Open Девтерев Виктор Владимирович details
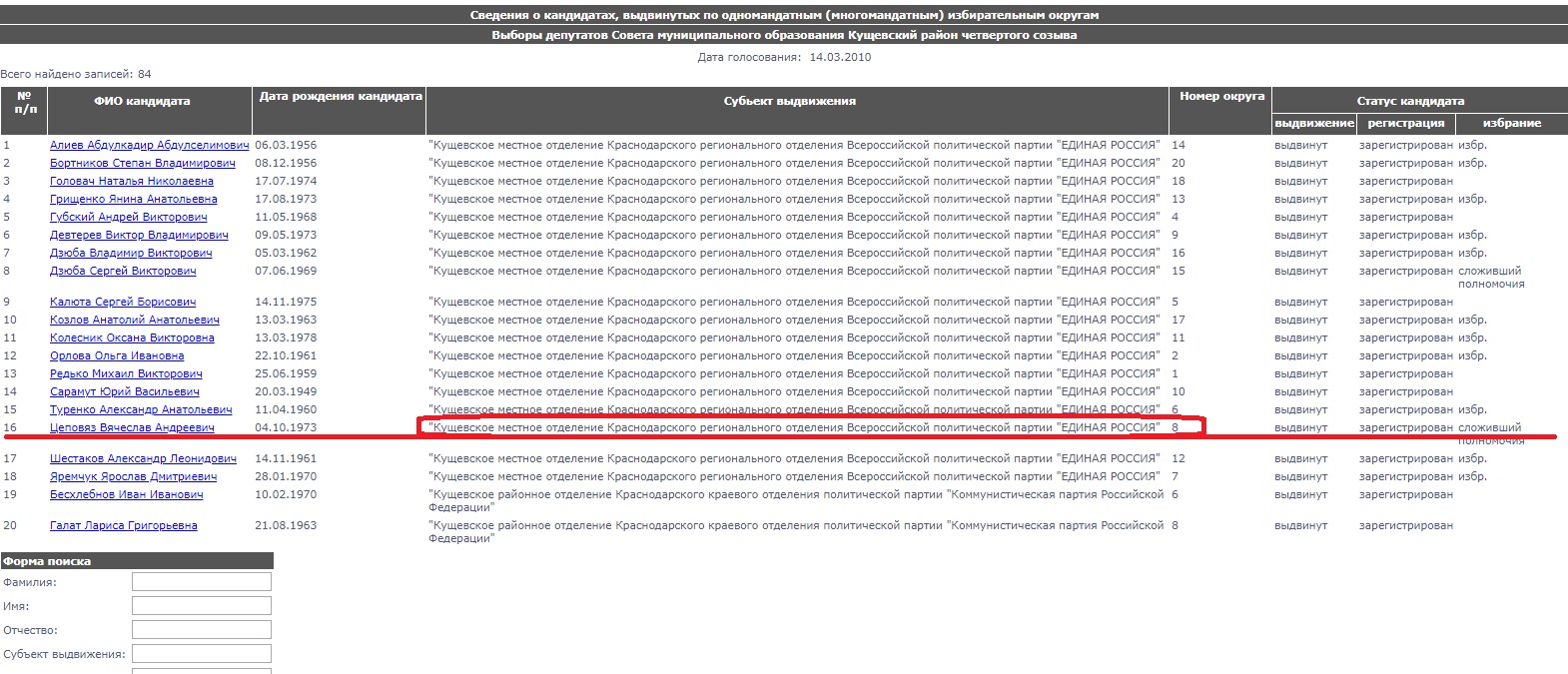1568x674 pixels. [x=139, y=235]
